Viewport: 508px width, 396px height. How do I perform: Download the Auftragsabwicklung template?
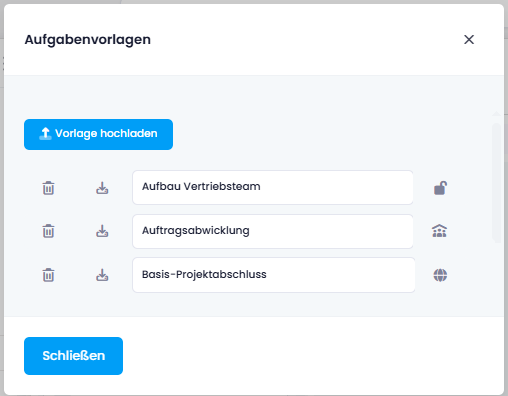[102, 231]
